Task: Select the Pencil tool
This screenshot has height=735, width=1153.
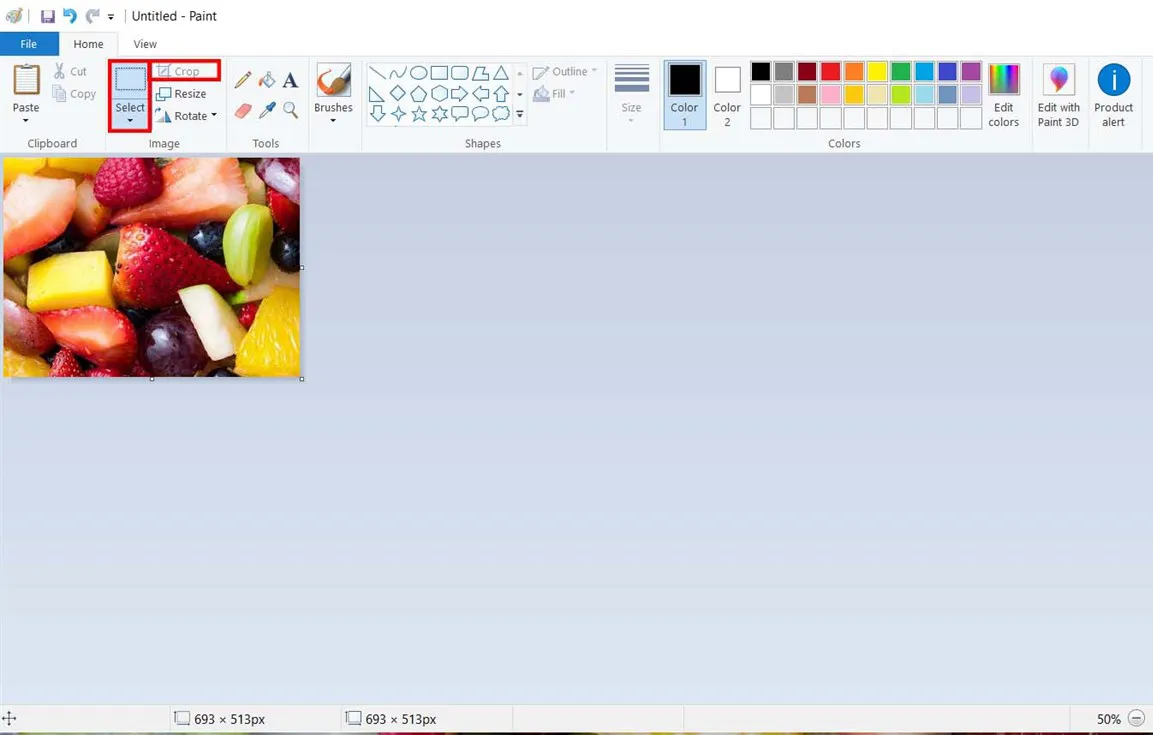Action: point(243,79)
